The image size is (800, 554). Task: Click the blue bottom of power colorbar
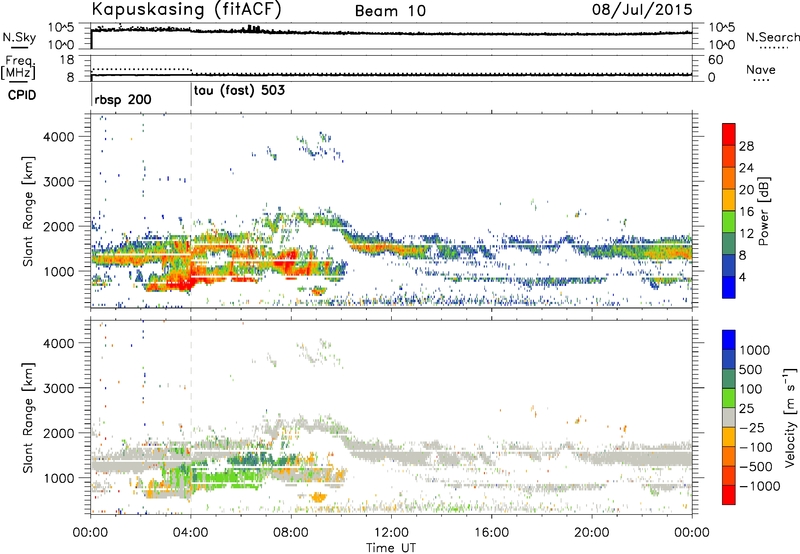click(x=729, y=287)
